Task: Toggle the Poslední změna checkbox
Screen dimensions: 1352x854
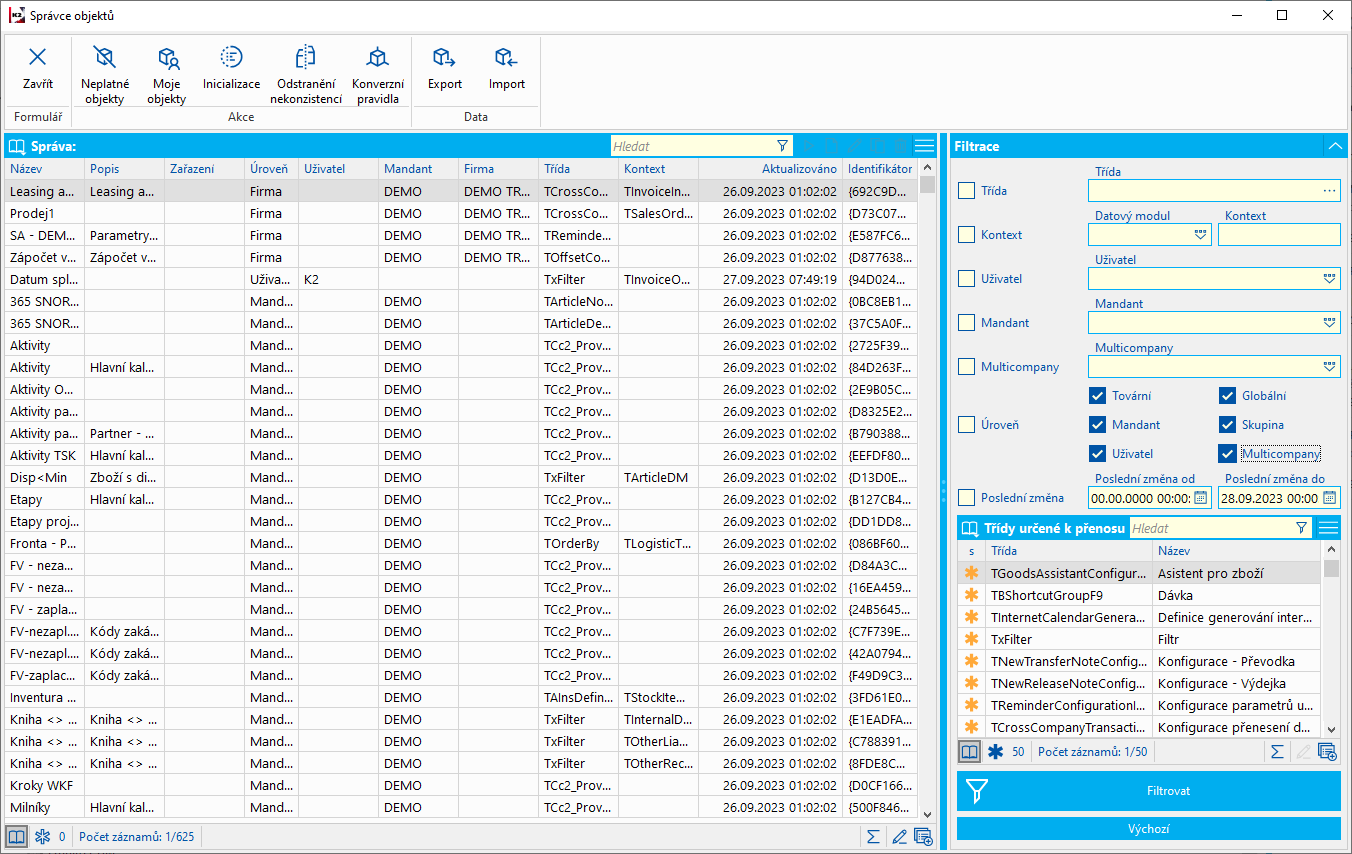Action: (x=967, y=497)
